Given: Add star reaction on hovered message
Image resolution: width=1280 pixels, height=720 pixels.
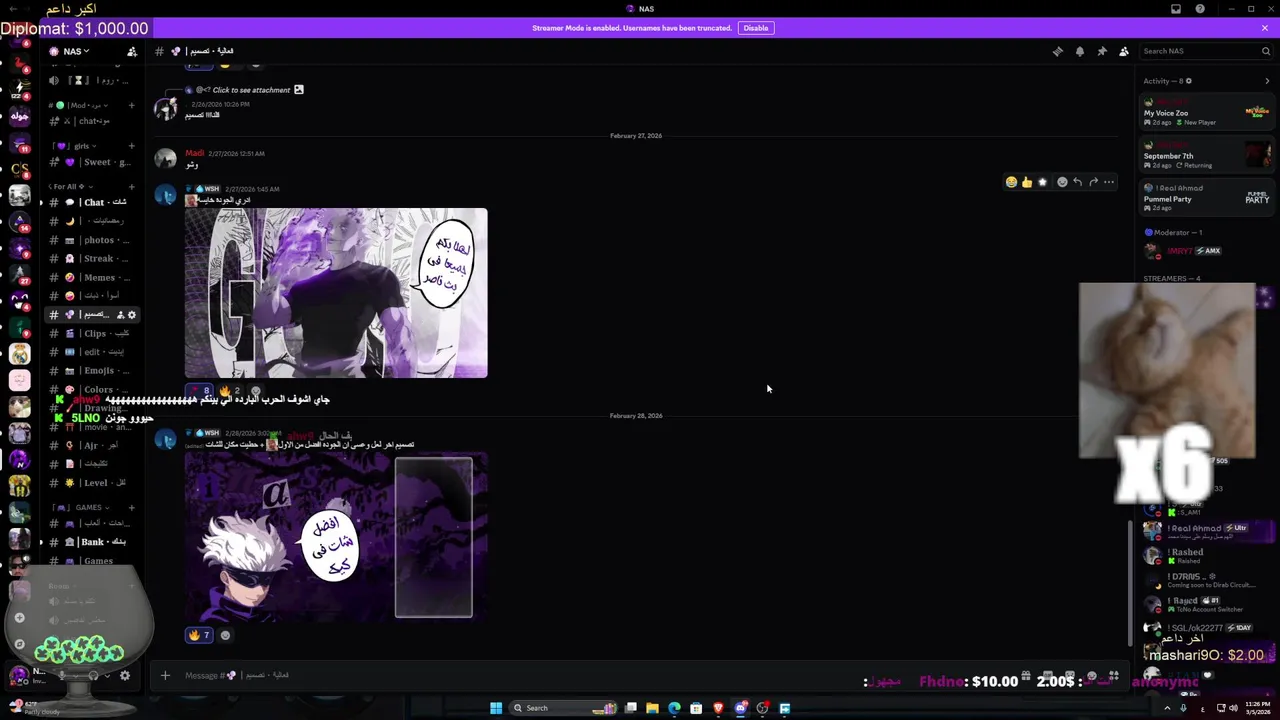Looking at the screenshot, I should pos(1043,182).
